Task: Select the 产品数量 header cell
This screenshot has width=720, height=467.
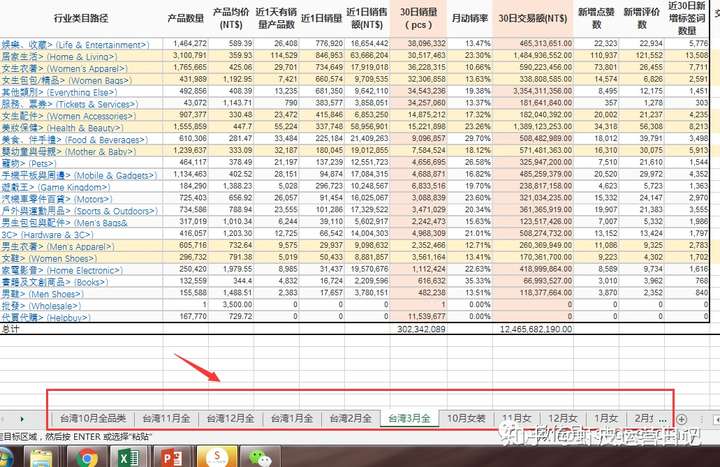Action: (186, 18)
